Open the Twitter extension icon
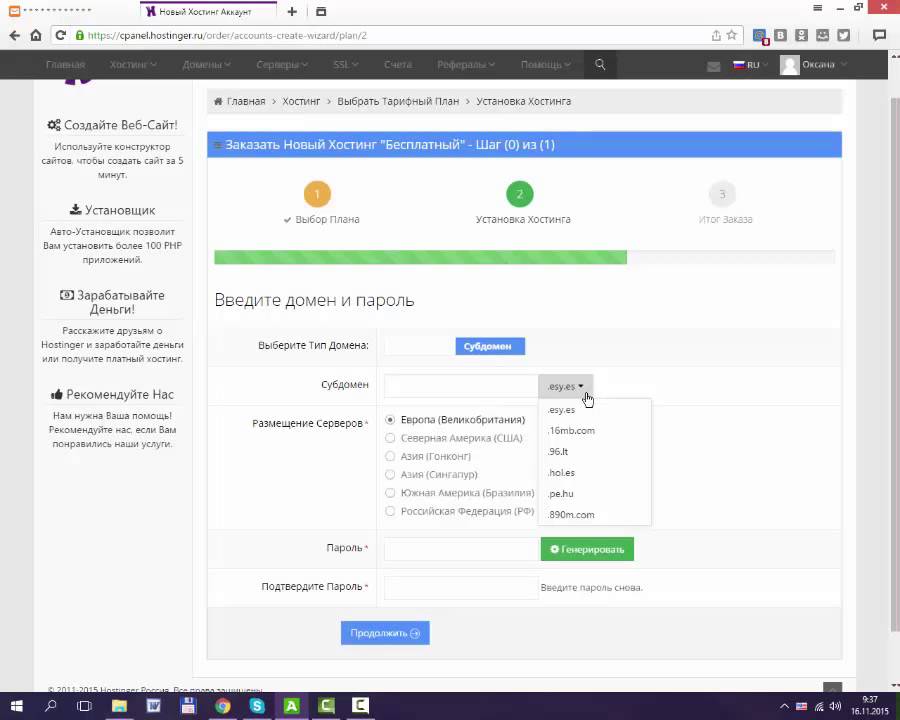This screenshot has height=720, width=900. pos(843,35)
